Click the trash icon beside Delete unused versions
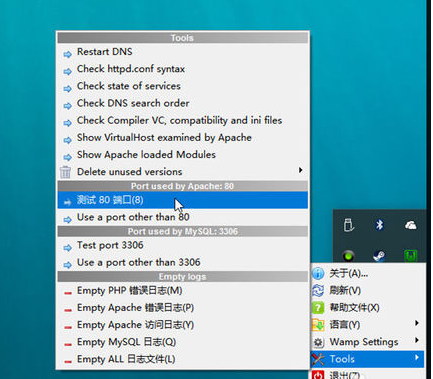 click(65, 172)
